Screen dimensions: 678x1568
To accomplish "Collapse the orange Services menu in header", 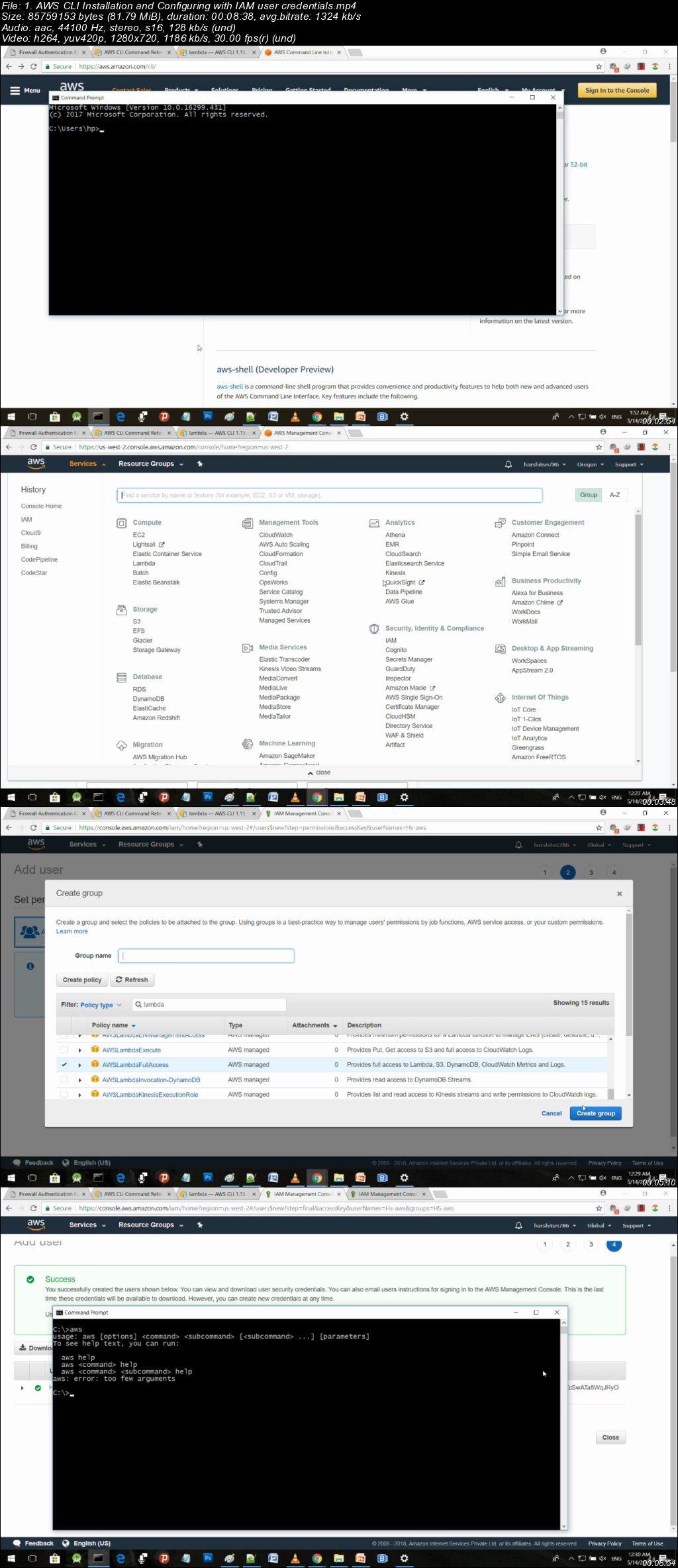I will pyautogui.click(x=87, y=464).
